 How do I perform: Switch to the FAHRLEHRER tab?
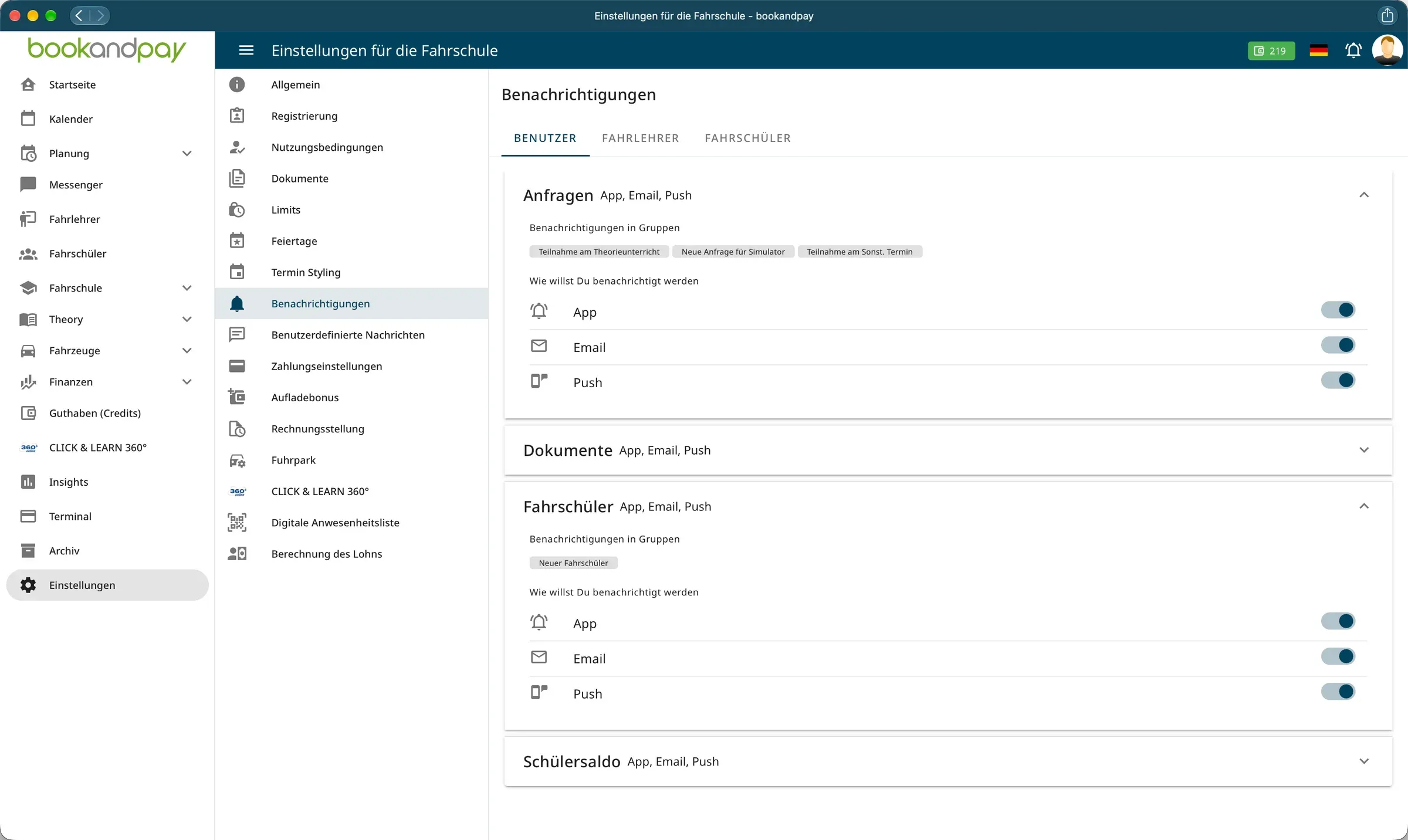(x=640, y=138)
